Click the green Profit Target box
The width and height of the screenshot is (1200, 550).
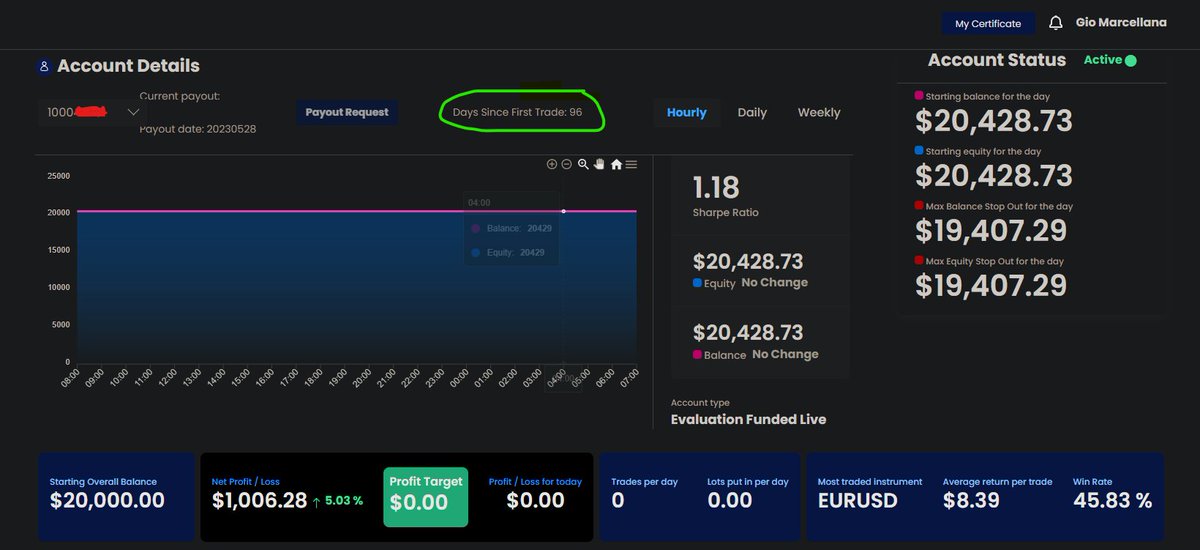click(x=426, y=496)
